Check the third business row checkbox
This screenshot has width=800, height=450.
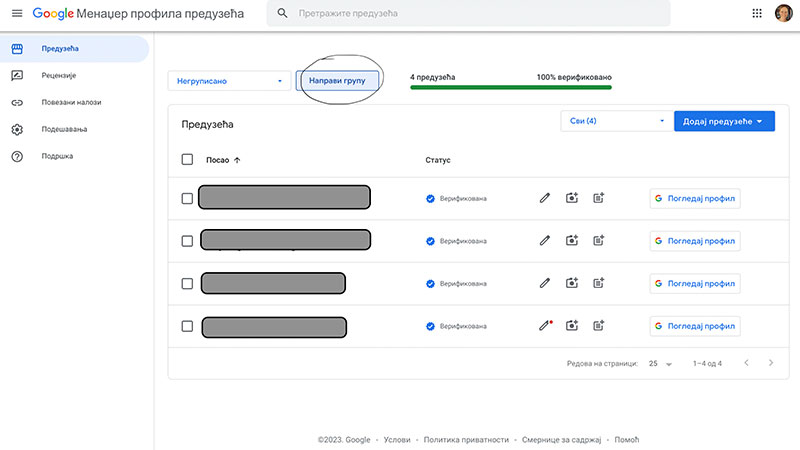click(187, 284)
